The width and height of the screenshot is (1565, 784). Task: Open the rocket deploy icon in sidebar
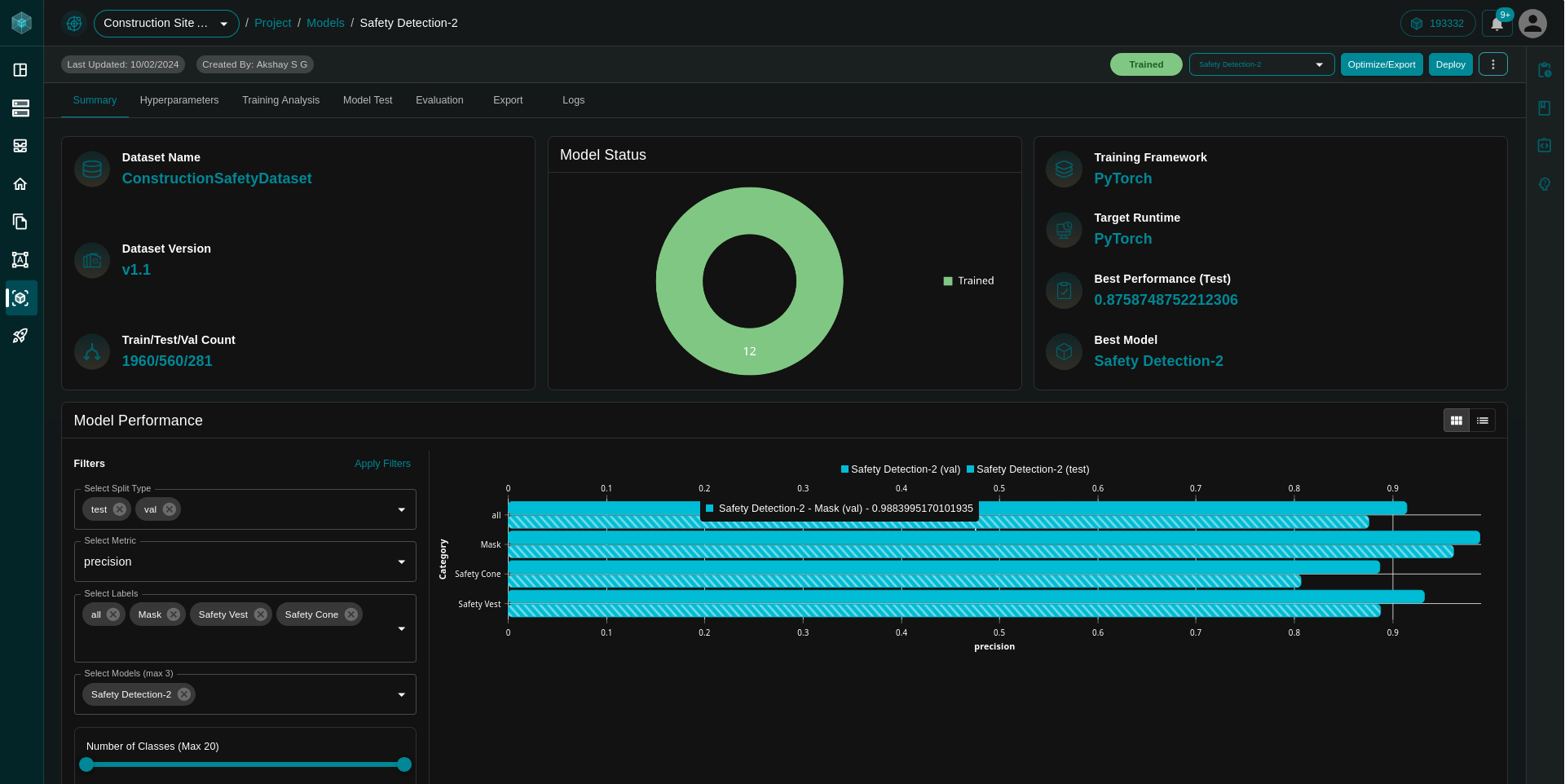pyautogui.click(x=20, y=336)
